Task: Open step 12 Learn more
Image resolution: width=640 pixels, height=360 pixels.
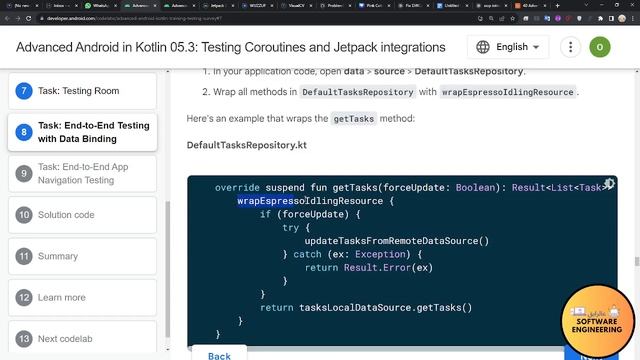Action: point(82,298)
